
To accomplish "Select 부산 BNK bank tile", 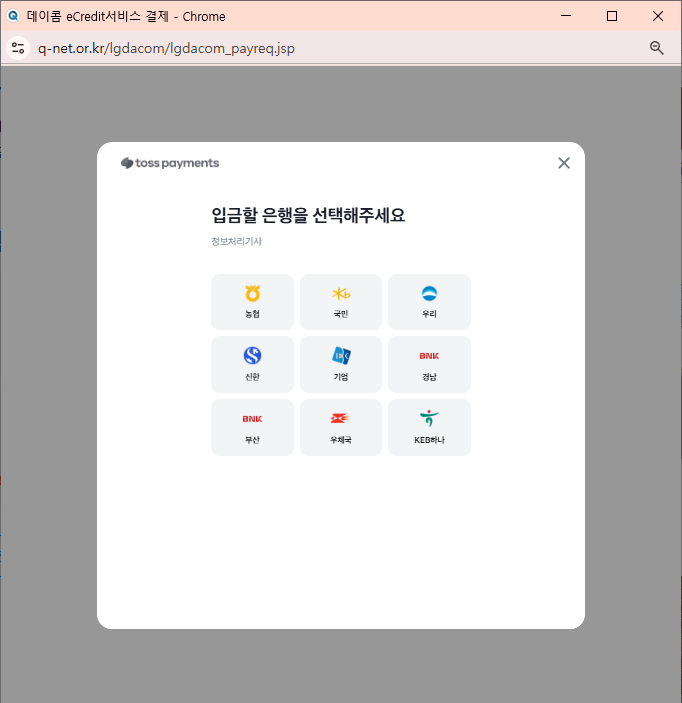I will pyautogui.click(x=252, y=427).
